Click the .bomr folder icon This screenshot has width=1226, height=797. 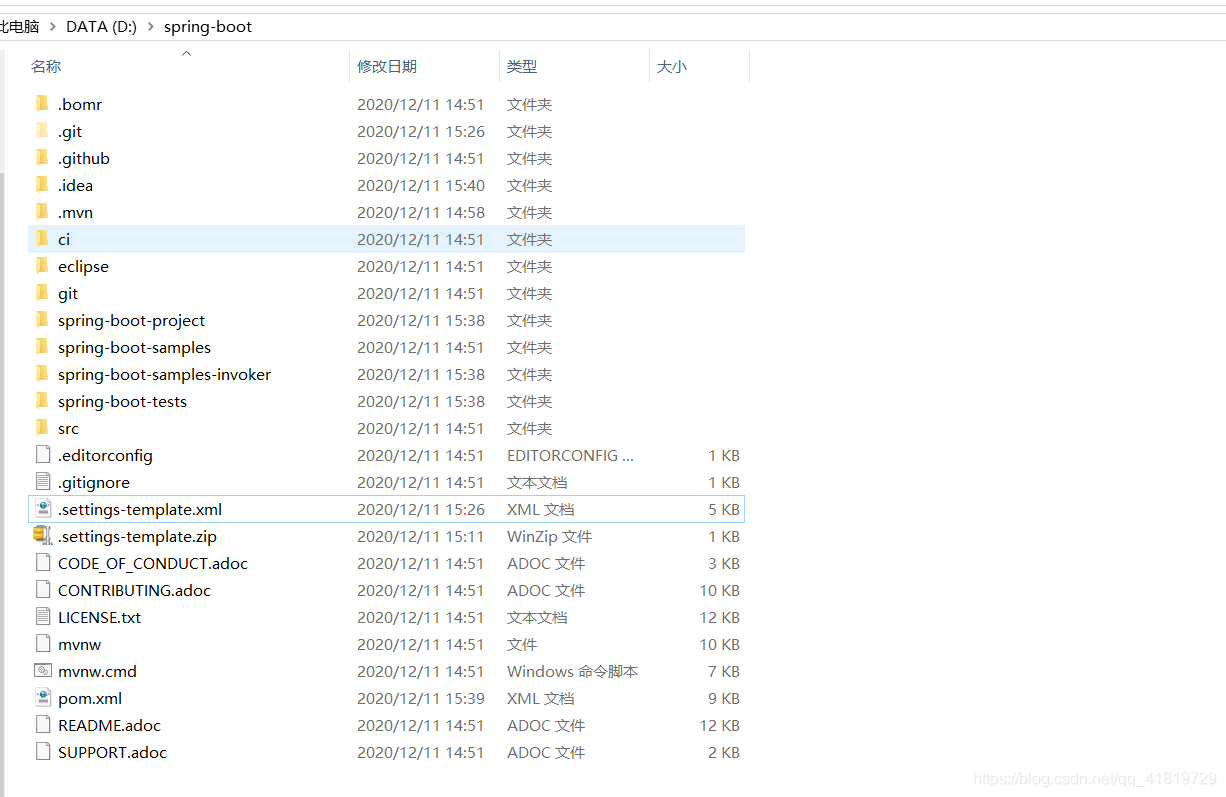click(x=42, y=104)
